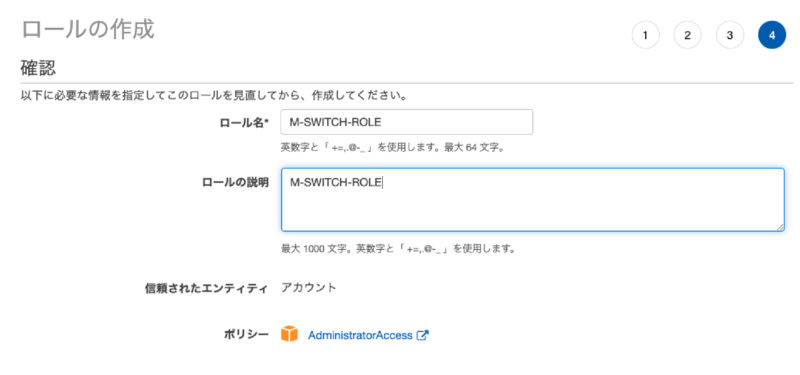Click the 最大 1000 文字 hint text

coord(316,249)
